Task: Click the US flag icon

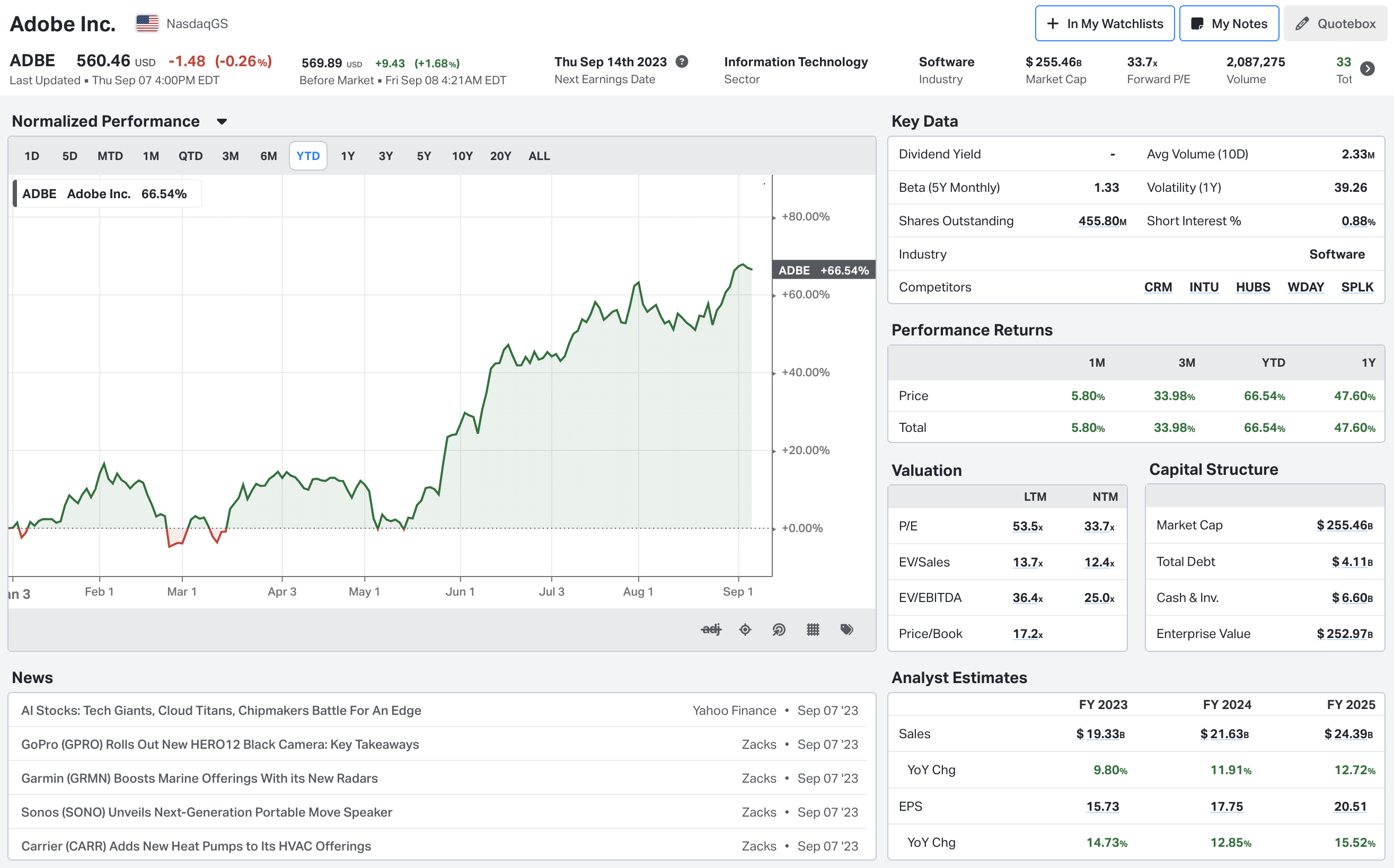Action: click(147, 23)
